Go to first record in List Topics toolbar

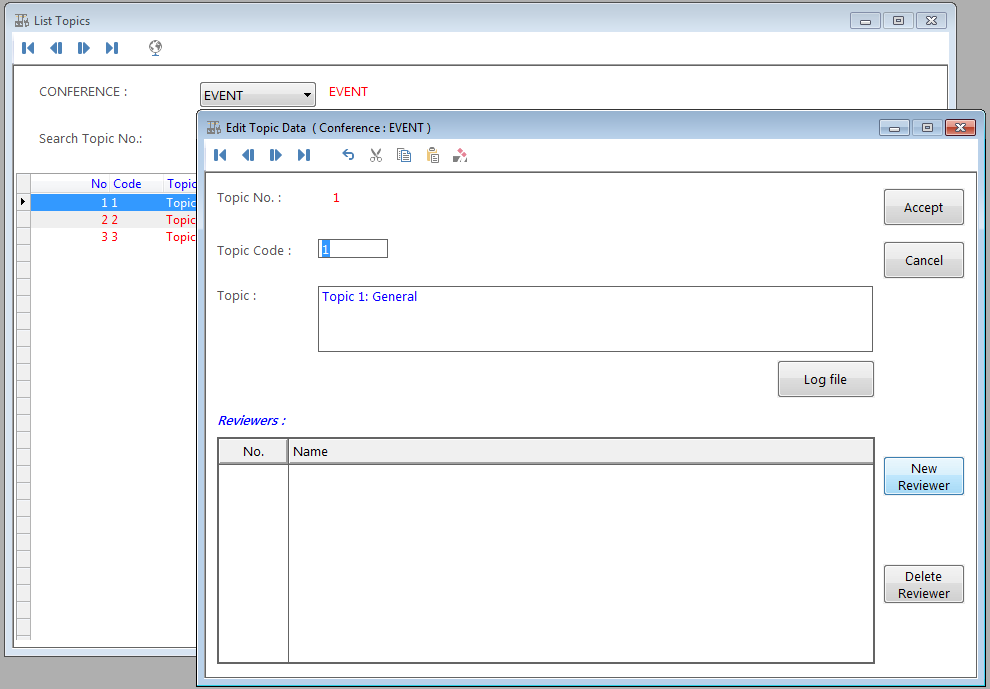[28, 48]
